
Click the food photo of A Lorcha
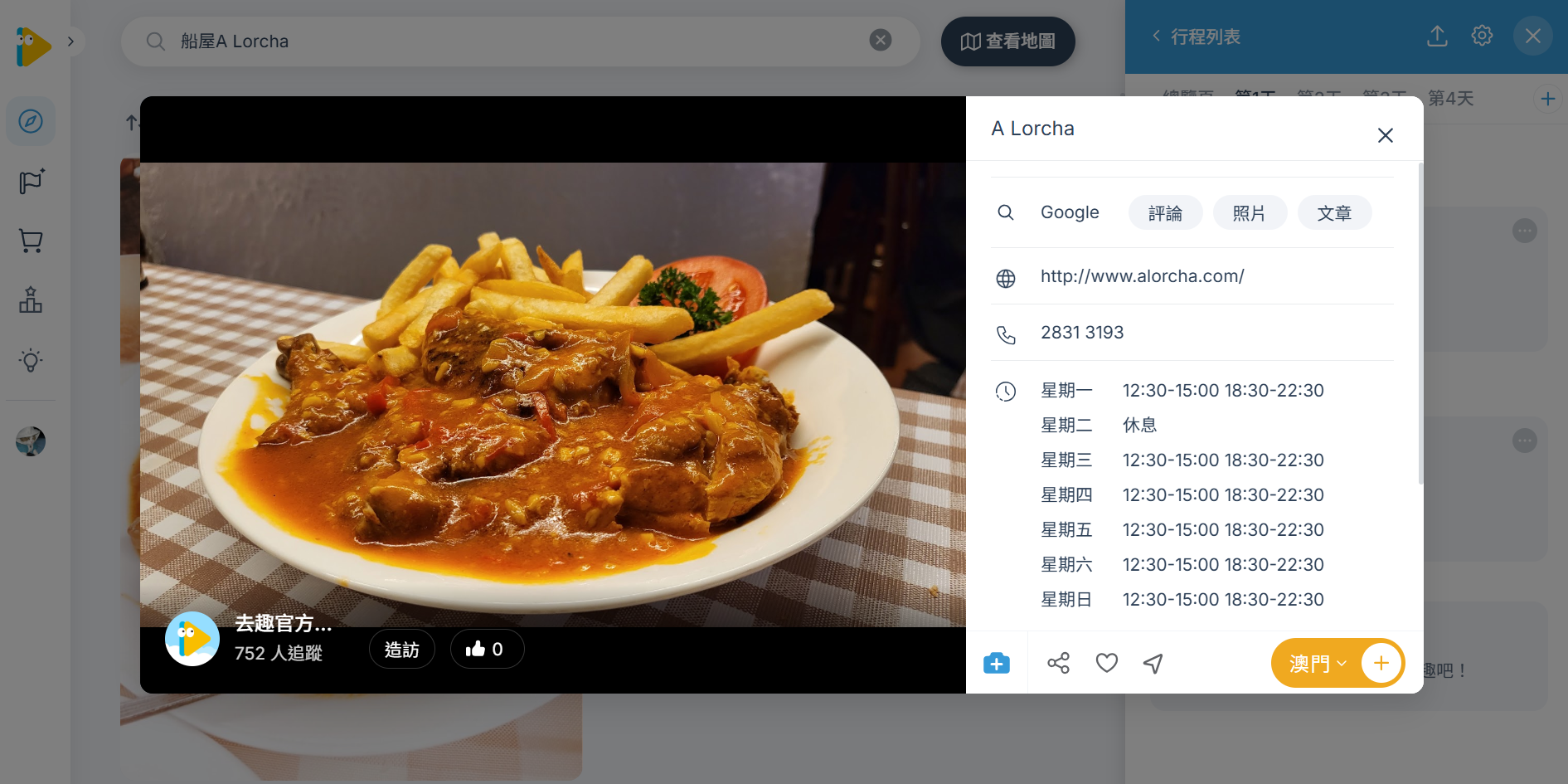(553, 394)
